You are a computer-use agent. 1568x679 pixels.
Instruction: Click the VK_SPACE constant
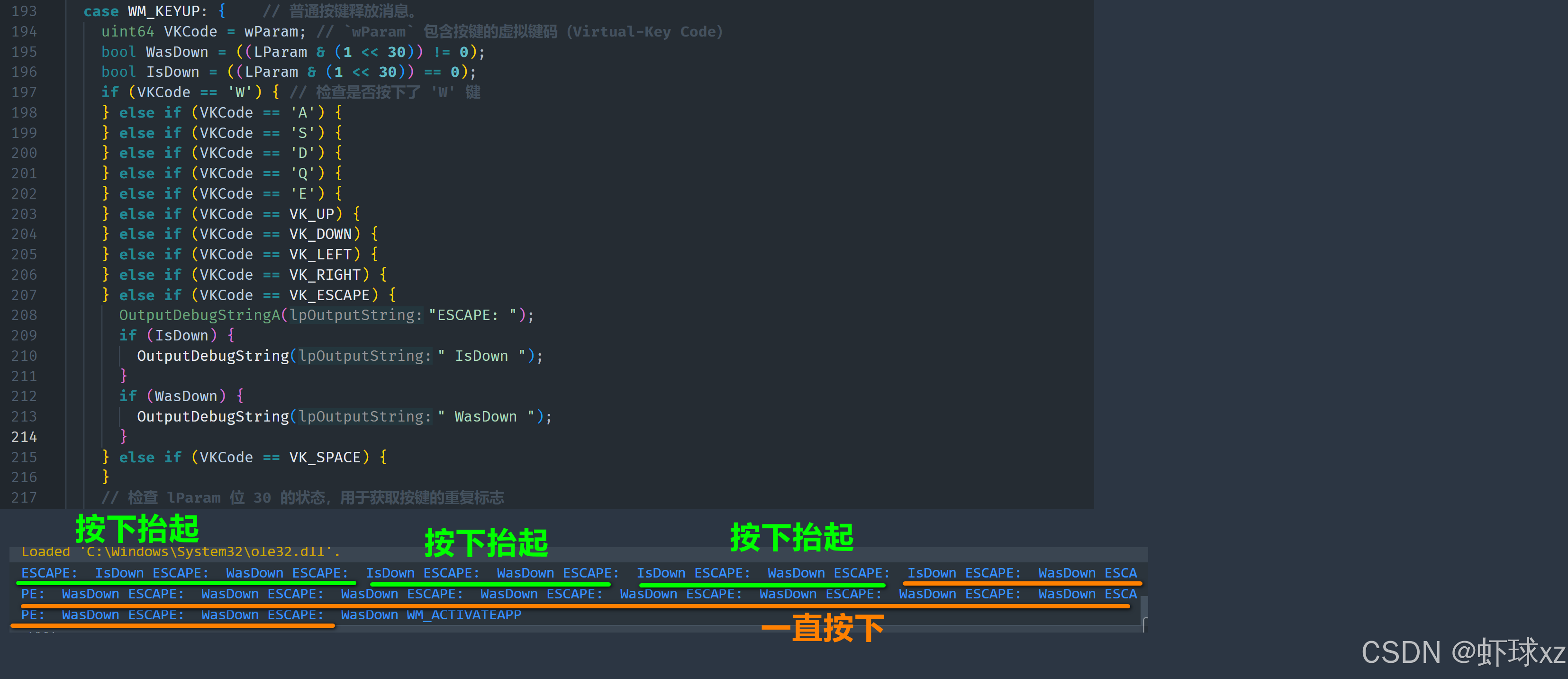325,458
